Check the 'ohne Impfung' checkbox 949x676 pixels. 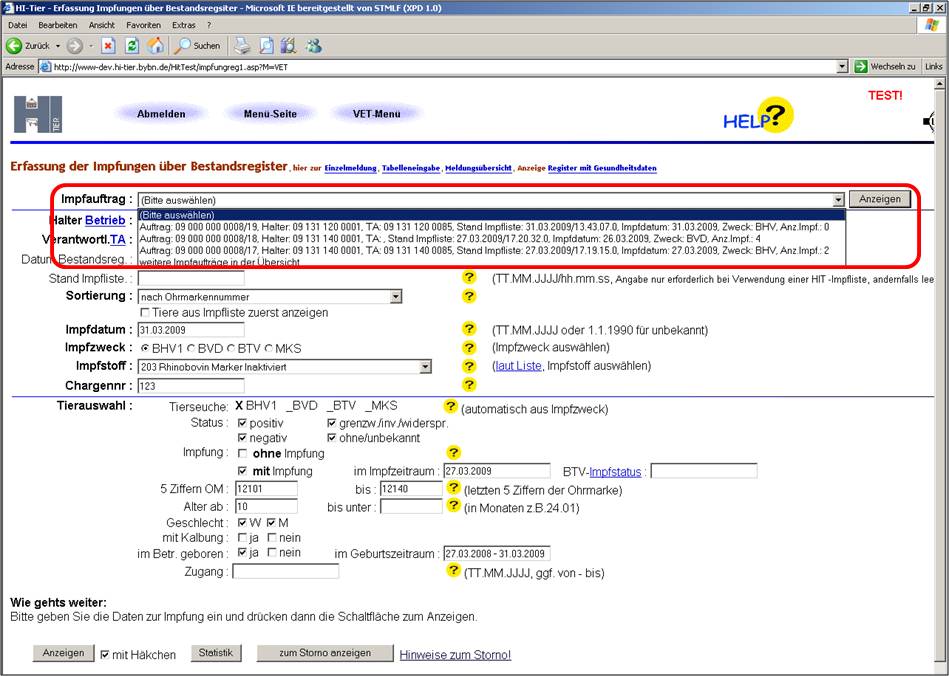point(243,453)
